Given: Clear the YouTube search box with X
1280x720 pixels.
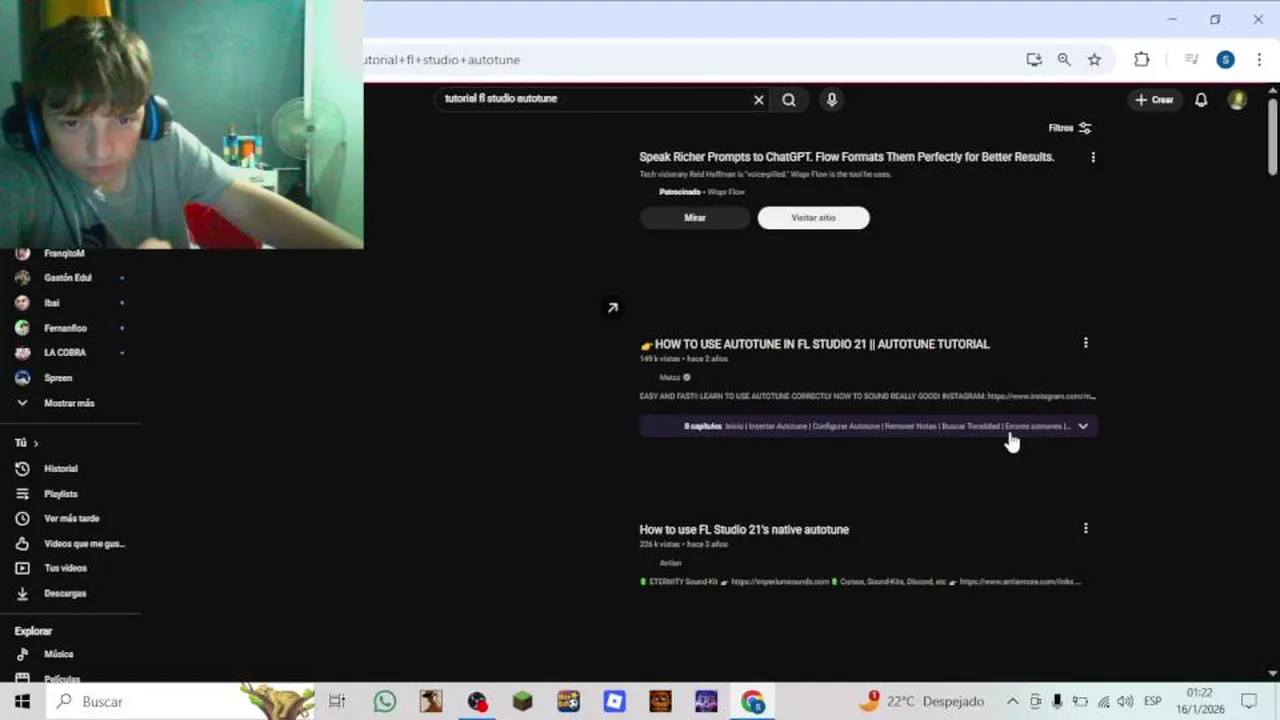Looking at the screenshot, I should point(758,99).
